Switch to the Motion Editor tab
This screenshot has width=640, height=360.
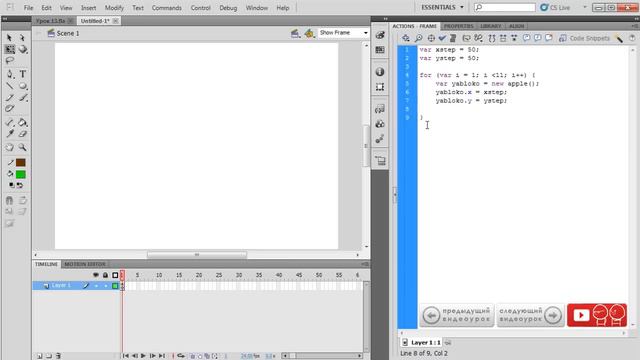pos(85,264)
